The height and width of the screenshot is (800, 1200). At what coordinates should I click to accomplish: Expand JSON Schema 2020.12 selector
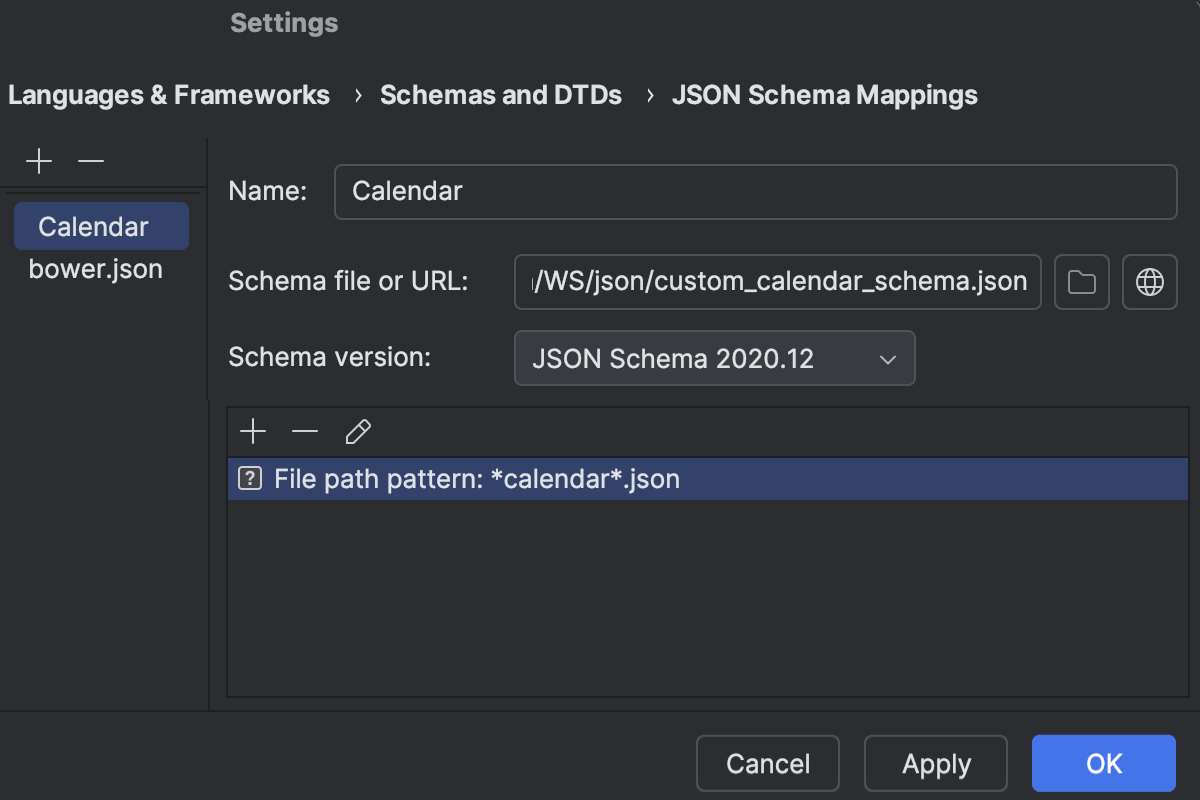point(886,358)
